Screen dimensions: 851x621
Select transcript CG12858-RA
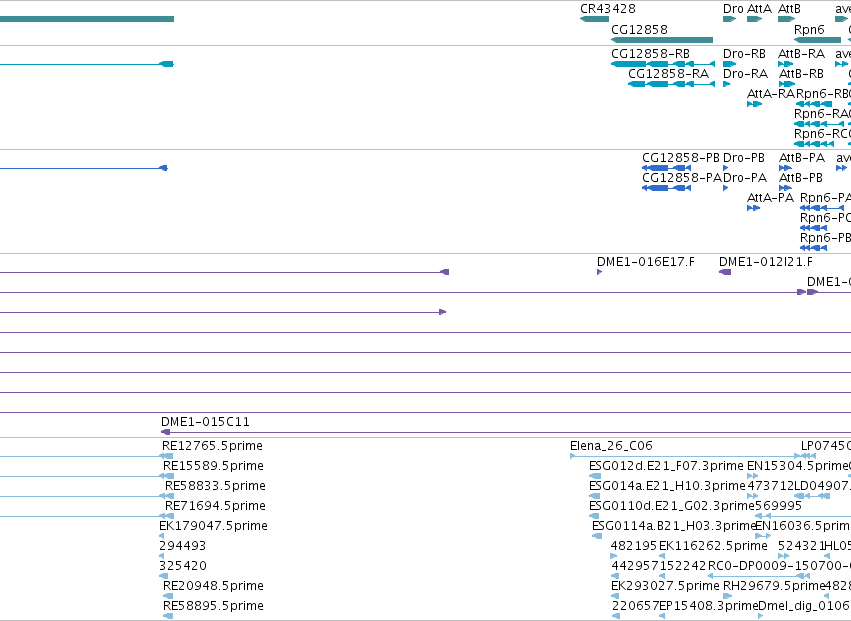coord(671,84)
